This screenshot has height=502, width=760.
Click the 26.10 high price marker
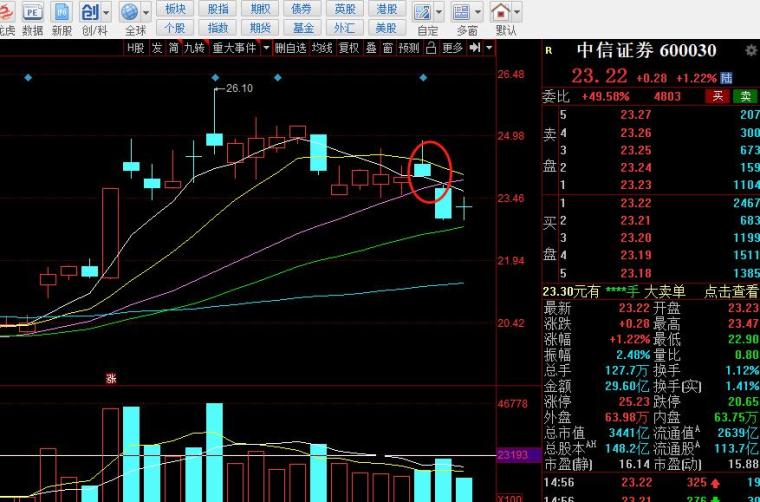pos(238,89)
